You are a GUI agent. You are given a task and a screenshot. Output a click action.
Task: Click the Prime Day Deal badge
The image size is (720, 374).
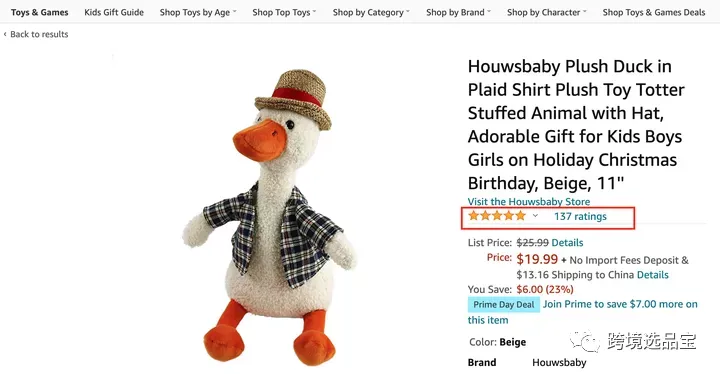pos(504,305)
